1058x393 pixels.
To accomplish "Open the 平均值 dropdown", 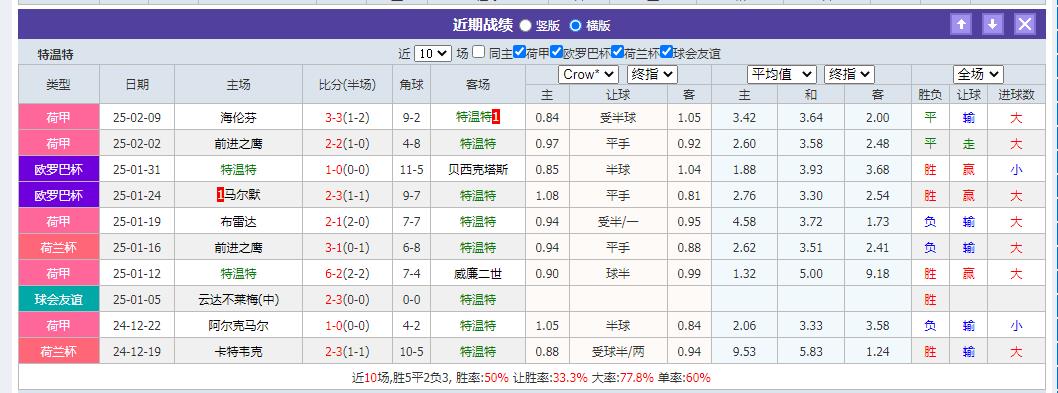I will pos(781,74).
